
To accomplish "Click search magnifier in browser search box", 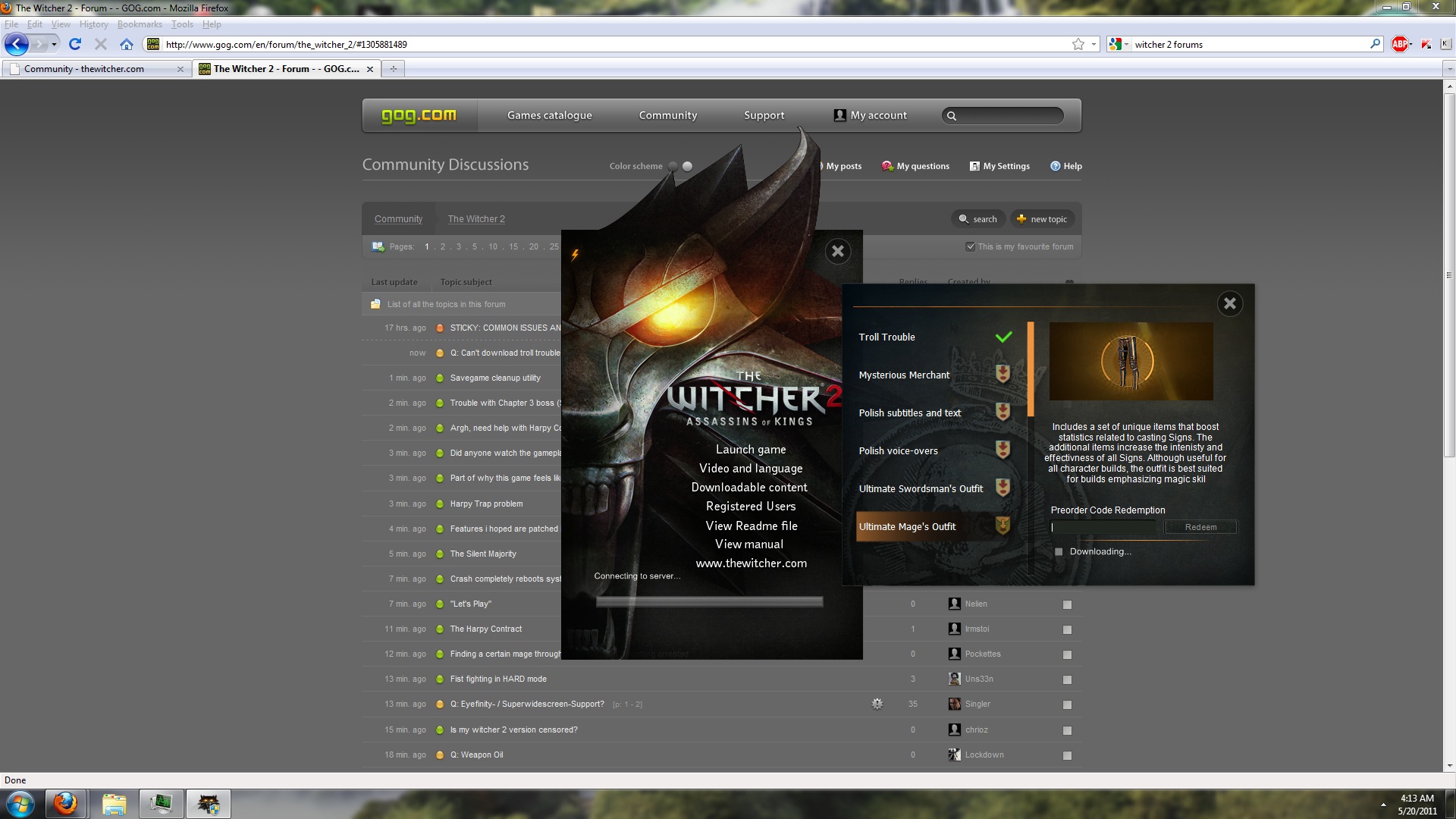I will click(x=1375, y=44).
